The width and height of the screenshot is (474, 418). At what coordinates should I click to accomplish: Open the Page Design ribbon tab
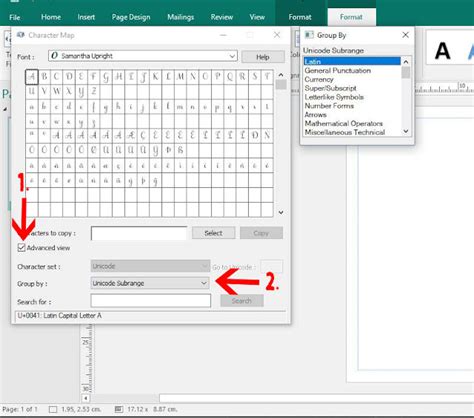131,17
